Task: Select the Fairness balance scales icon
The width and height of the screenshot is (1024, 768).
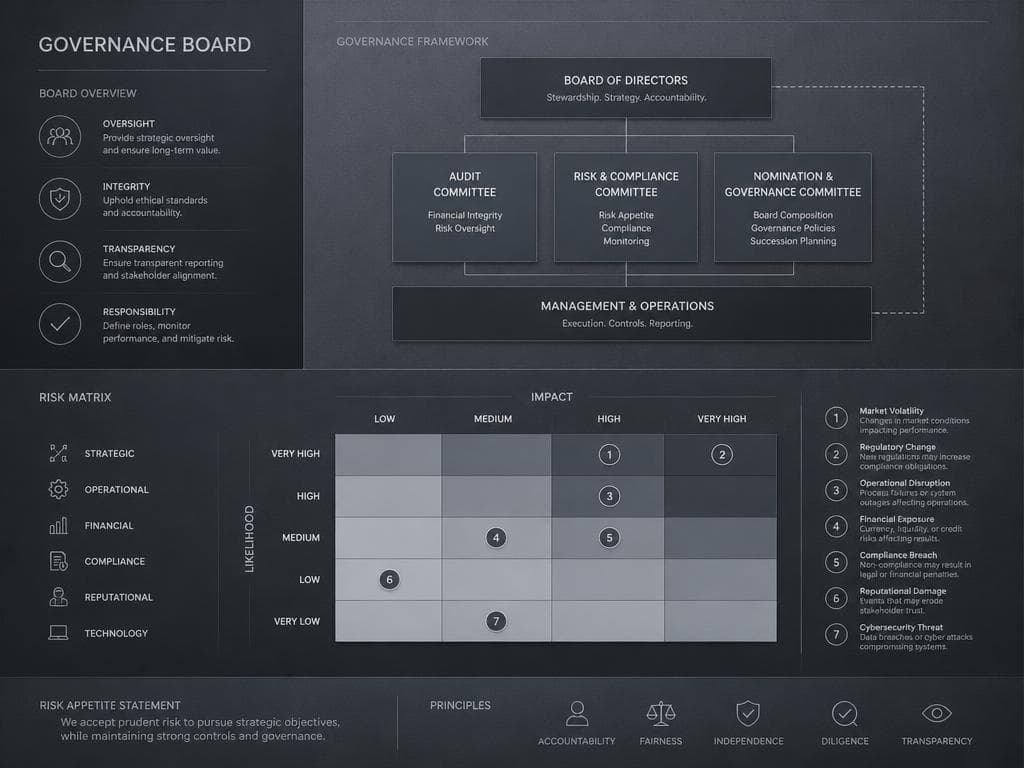Action: point(661,714)
